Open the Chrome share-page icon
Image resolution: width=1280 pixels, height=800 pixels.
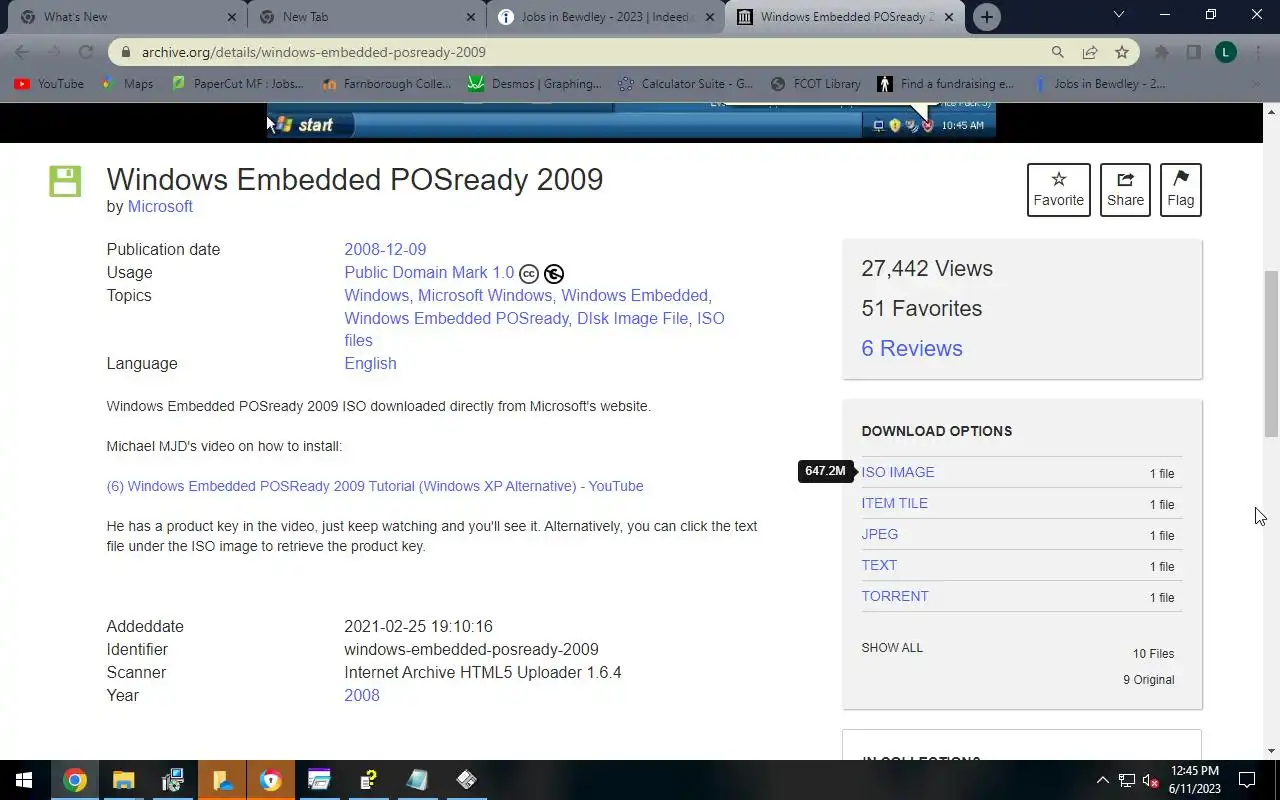pos(1090,52)
